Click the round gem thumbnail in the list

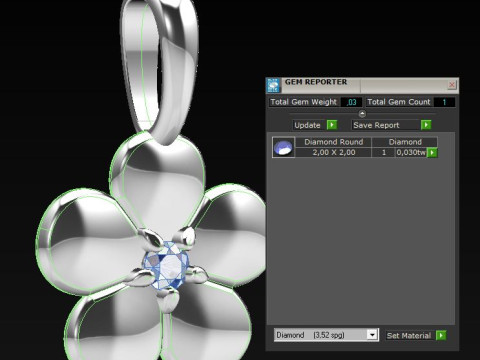point(283,147)
